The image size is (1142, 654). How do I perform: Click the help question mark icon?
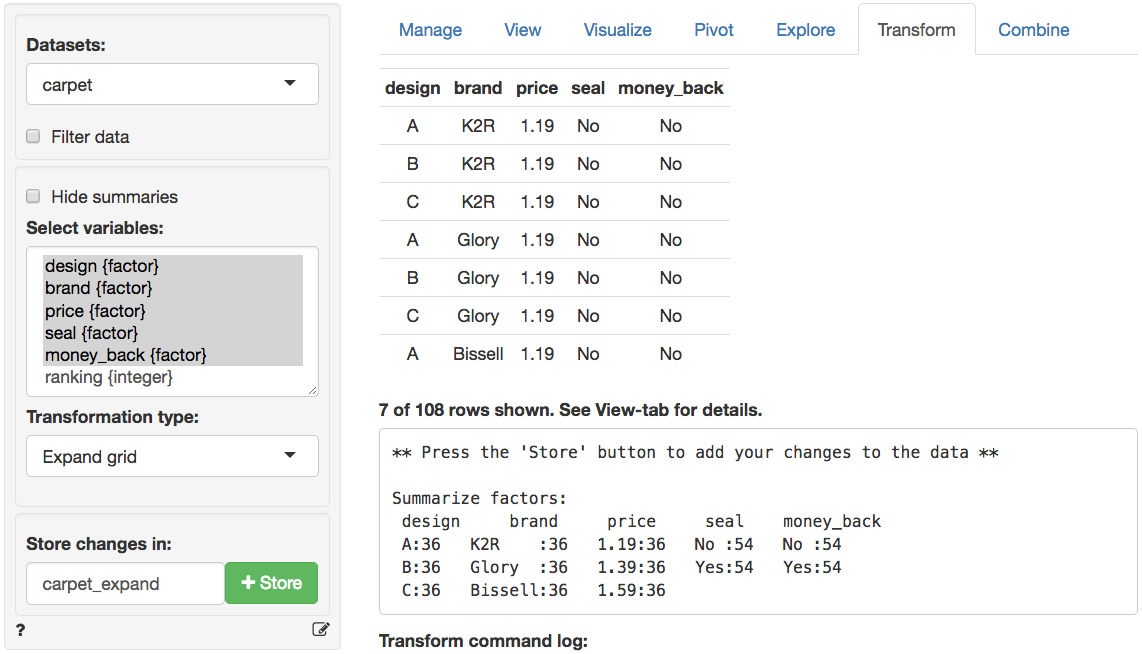[x=21, y=630]
